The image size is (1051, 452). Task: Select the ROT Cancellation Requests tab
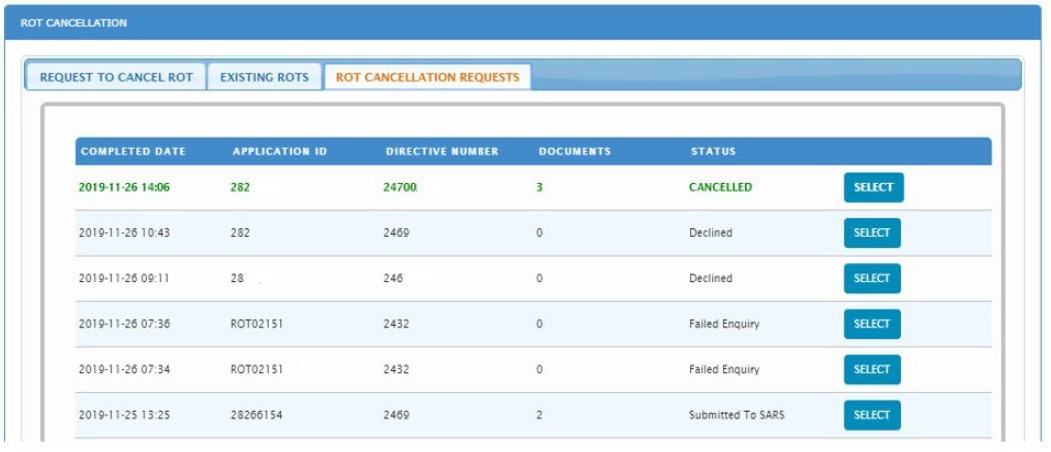point(427,77)
